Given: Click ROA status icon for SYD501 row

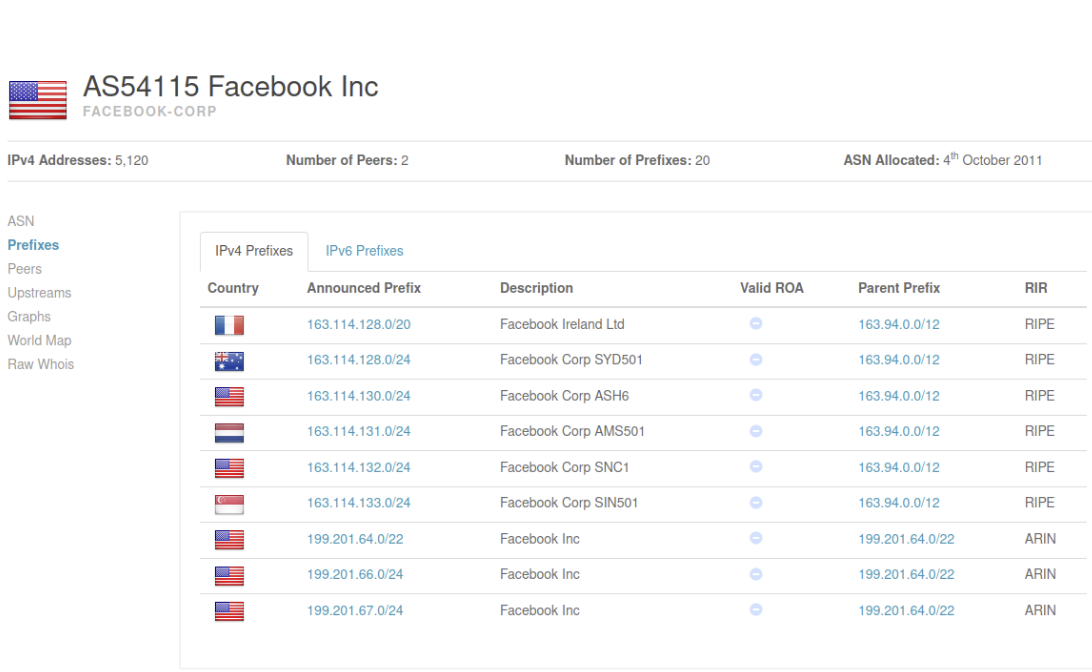Looking at the screenshot, I should [x=756, y=359].
